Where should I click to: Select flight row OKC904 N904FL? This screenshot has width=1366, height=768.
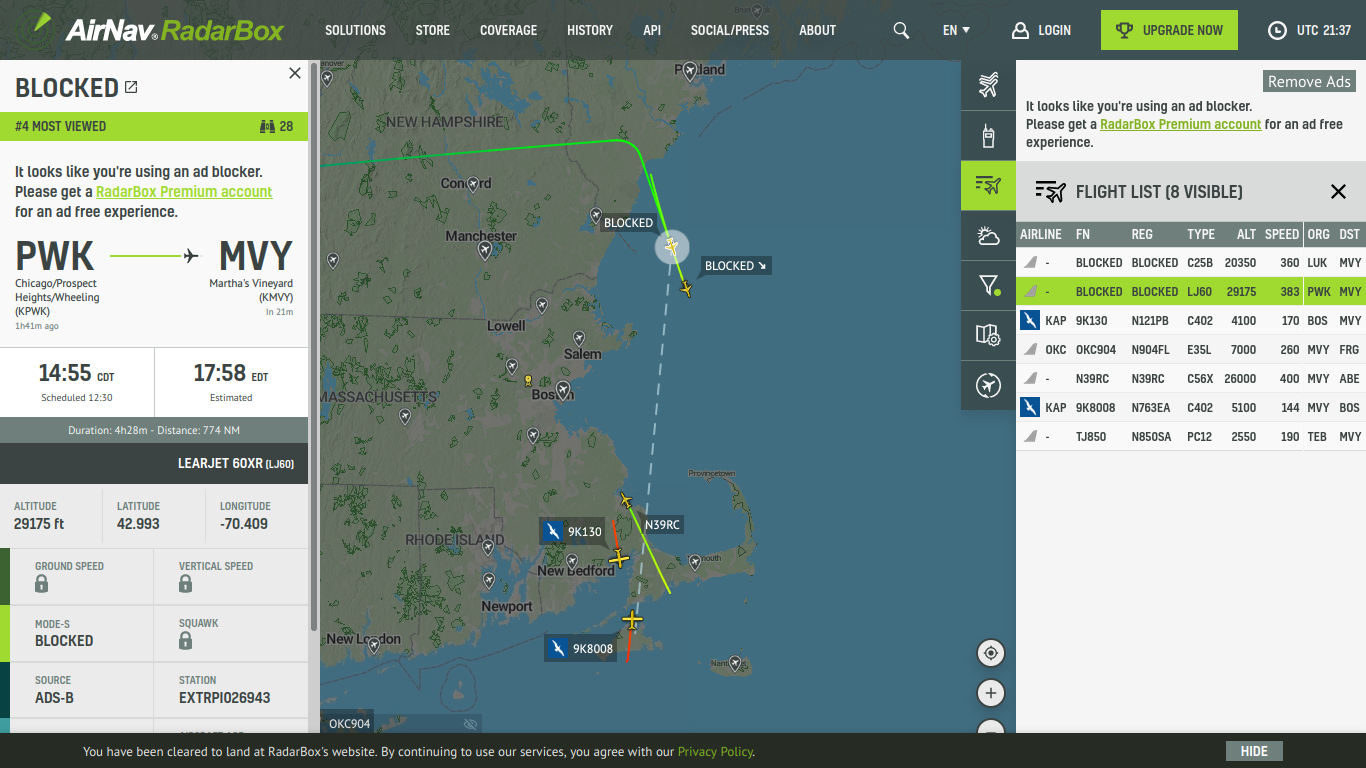click(1191, 350)
